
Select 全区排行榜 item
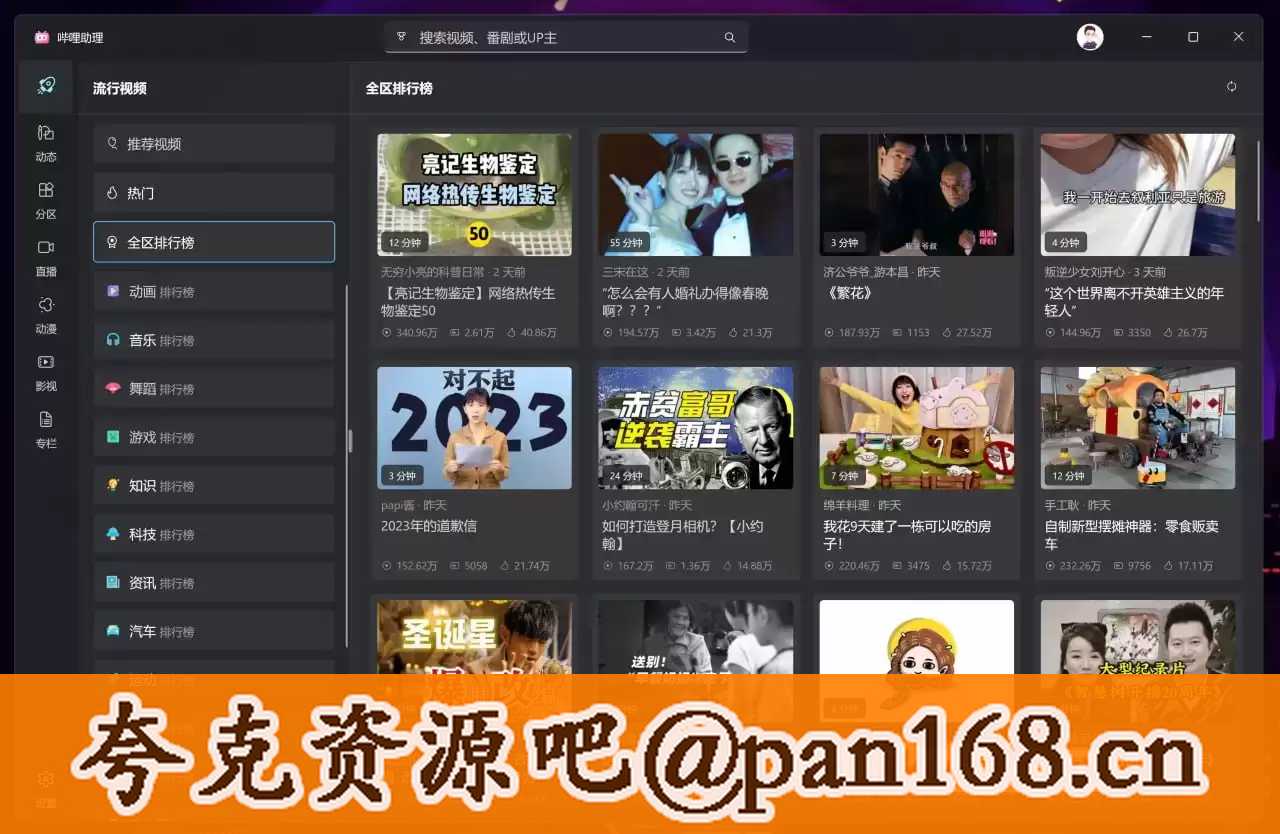(214, 242)
